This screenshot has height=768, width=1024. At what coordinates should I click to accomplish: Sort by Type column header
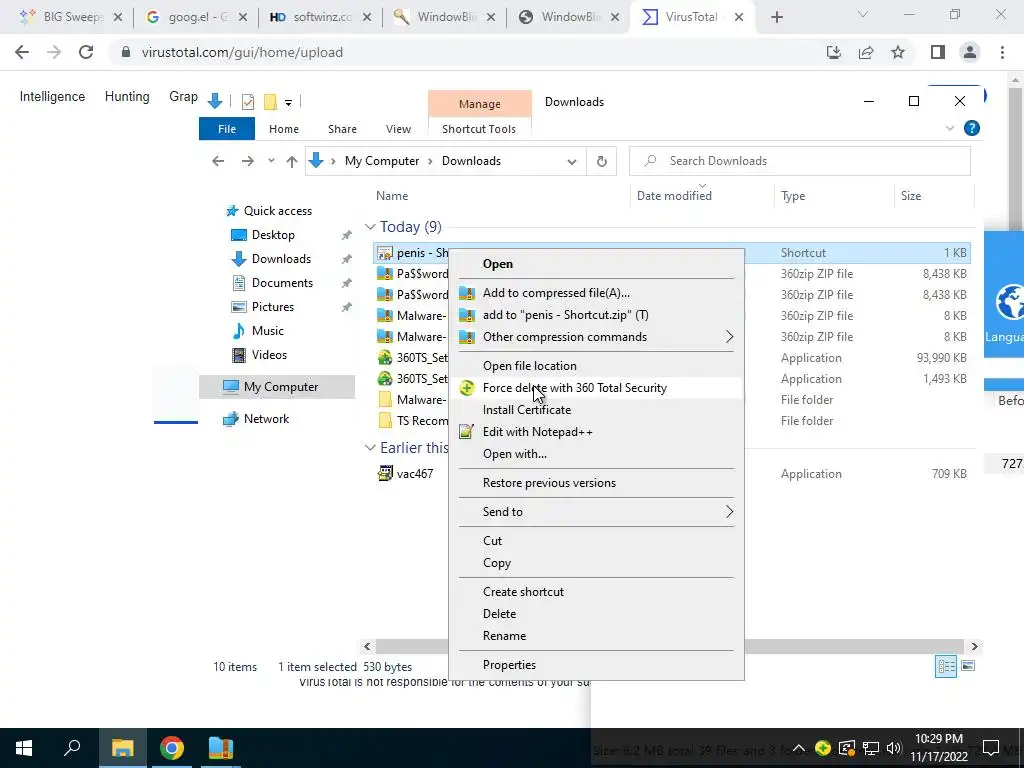click(793, 196)
